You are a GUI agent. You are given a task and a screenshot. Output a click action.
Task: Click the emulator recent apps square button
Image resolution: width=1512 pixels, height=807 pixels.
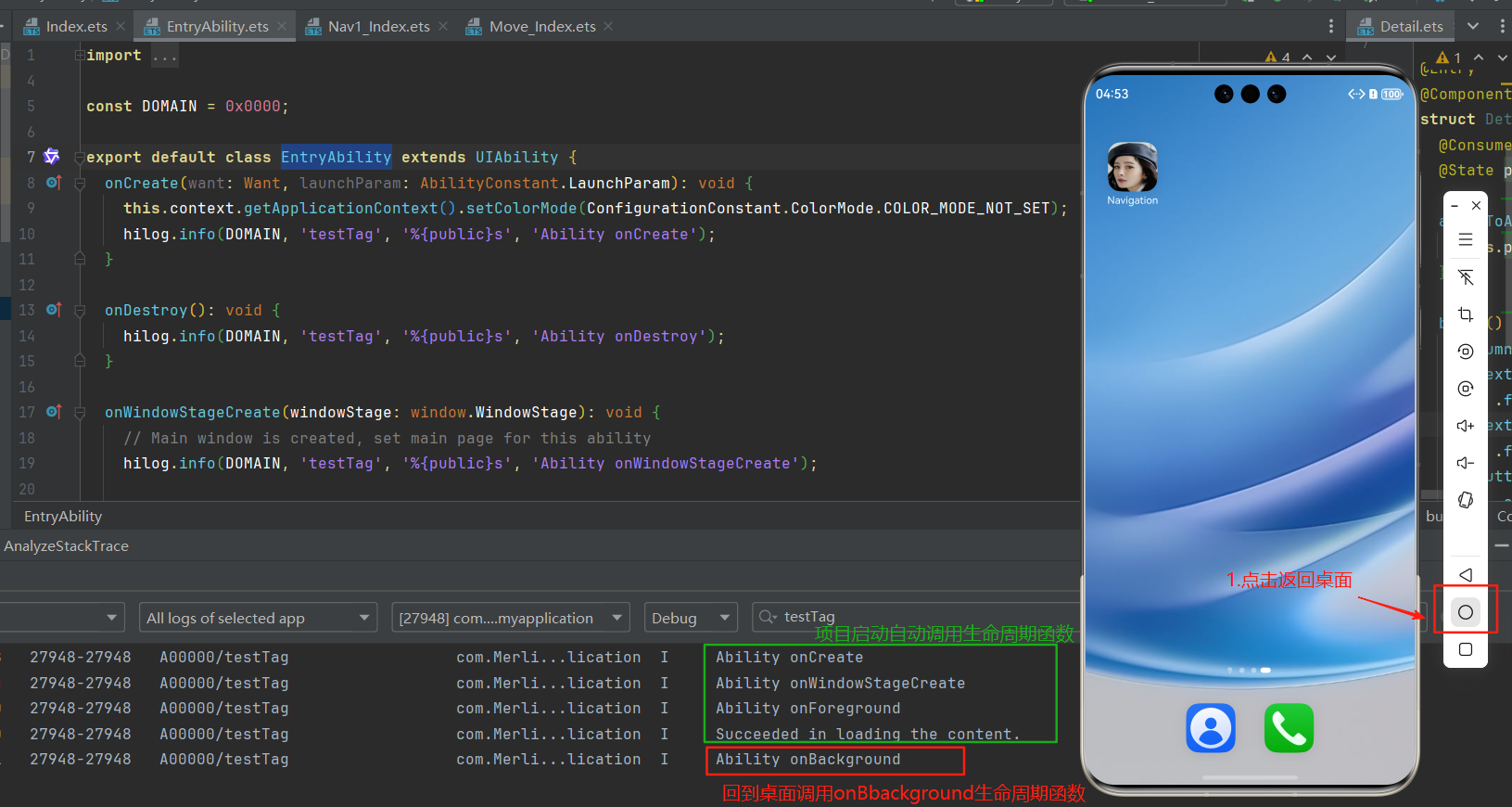[1465, 649]
